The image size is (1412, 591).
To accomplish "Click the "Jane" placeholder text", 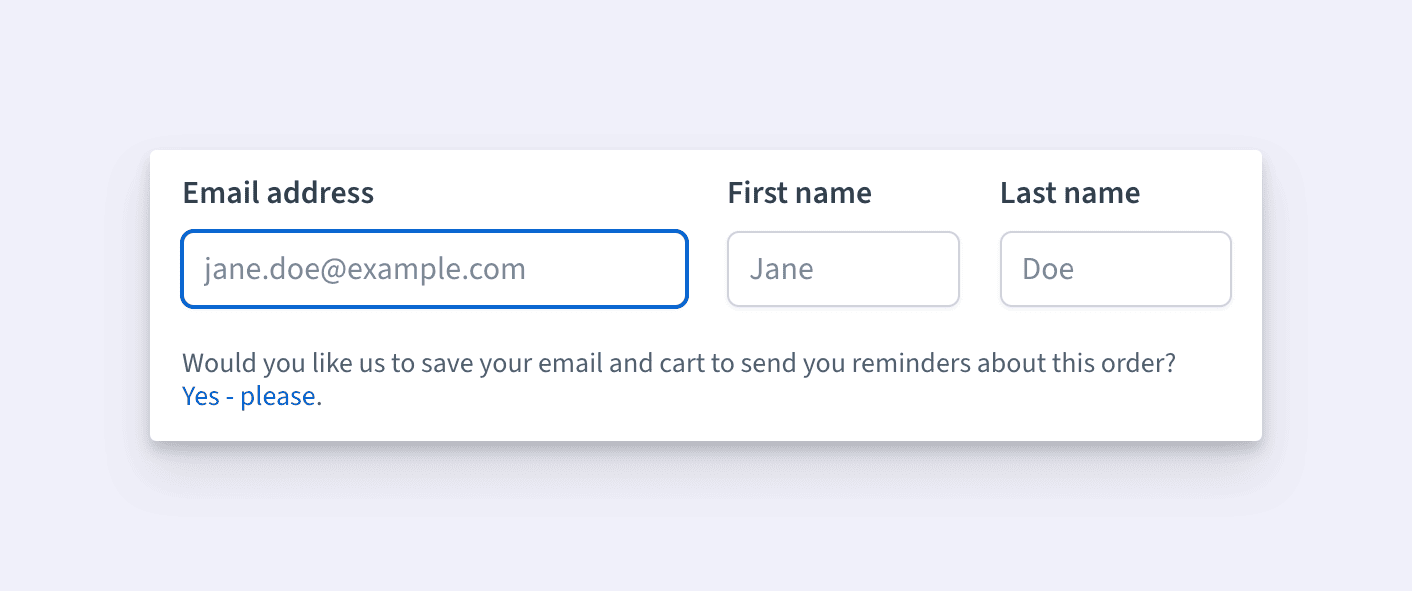I will coord(781,269).
